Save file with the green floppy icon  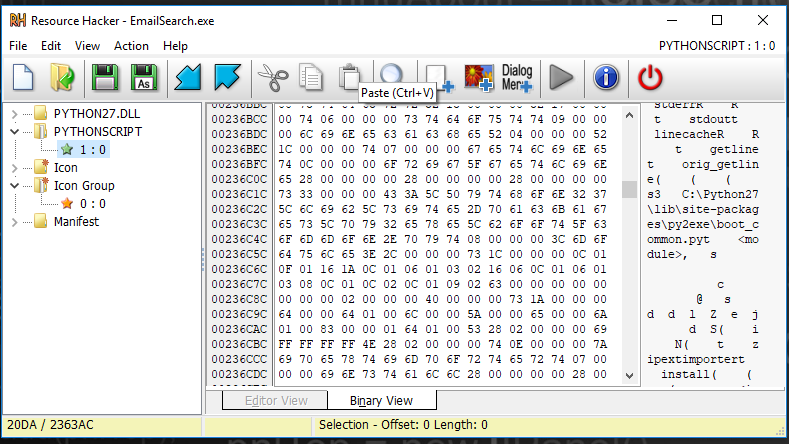coord(105,78)
